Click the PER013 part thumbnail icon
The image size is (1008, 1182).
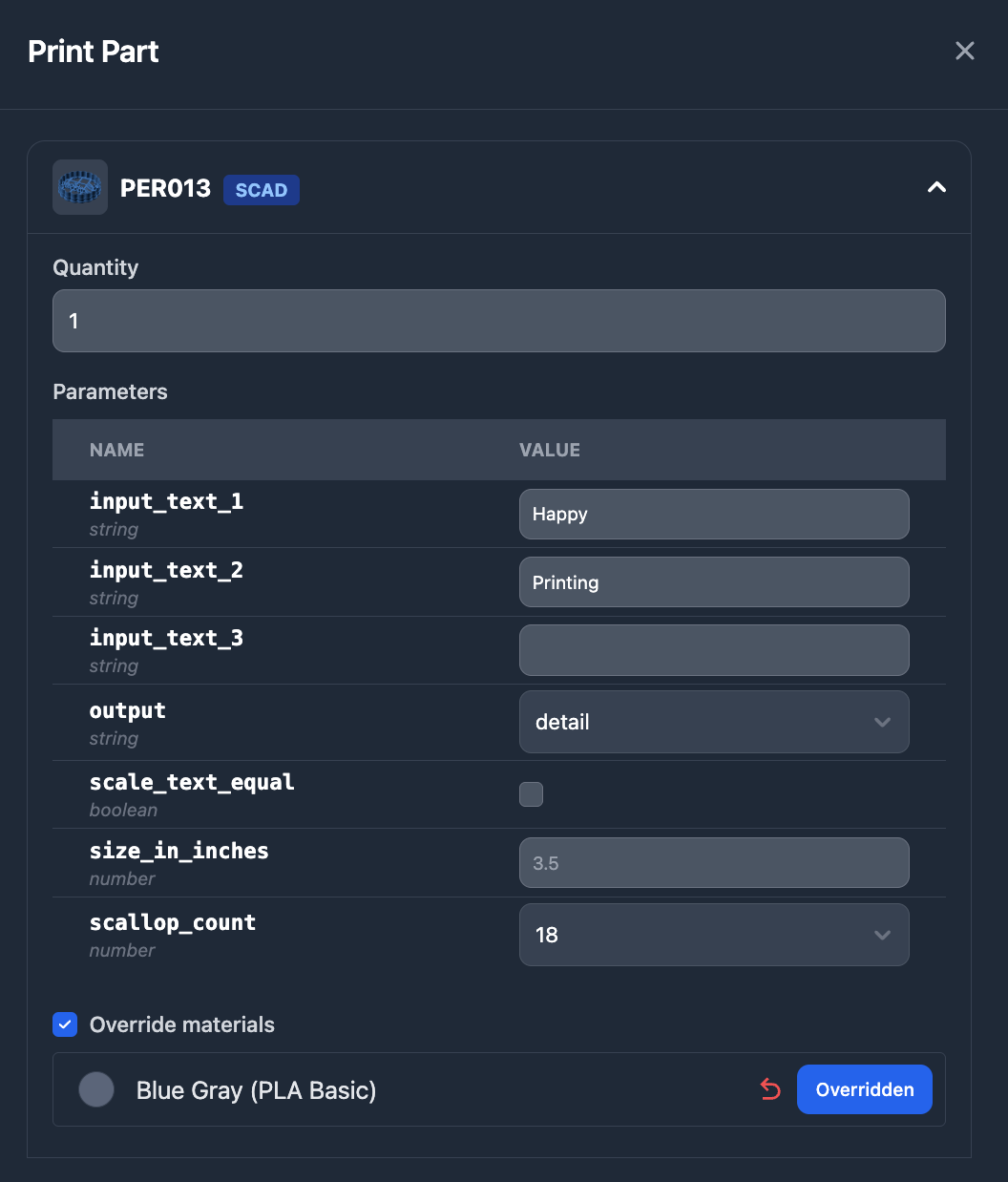click(x=80, y=187)
